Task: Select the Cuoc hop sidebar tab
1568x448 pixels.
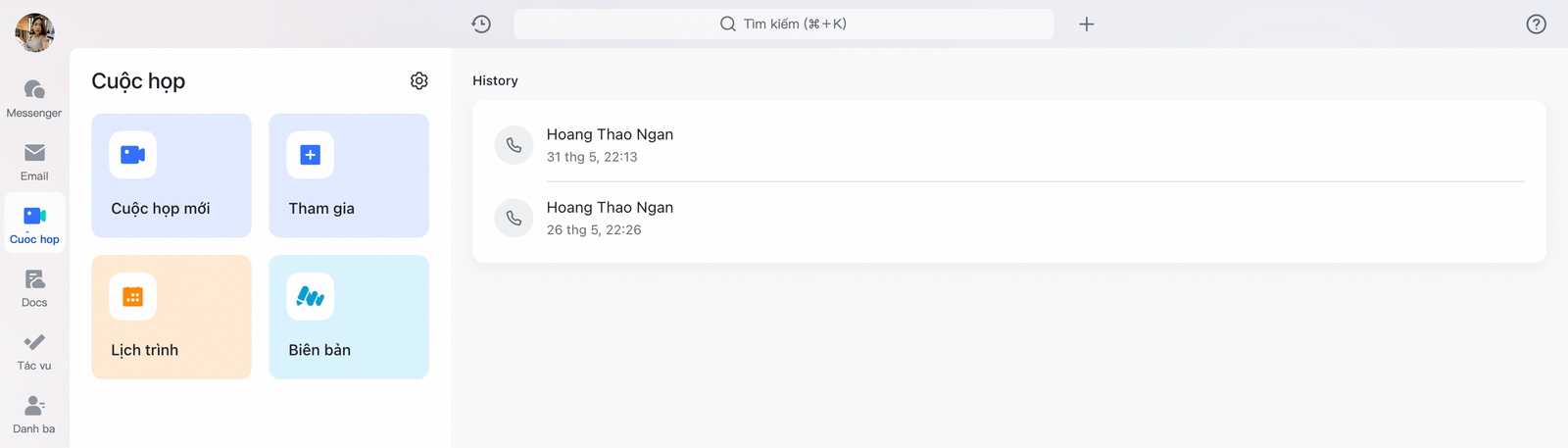Action: pos(34,224)
